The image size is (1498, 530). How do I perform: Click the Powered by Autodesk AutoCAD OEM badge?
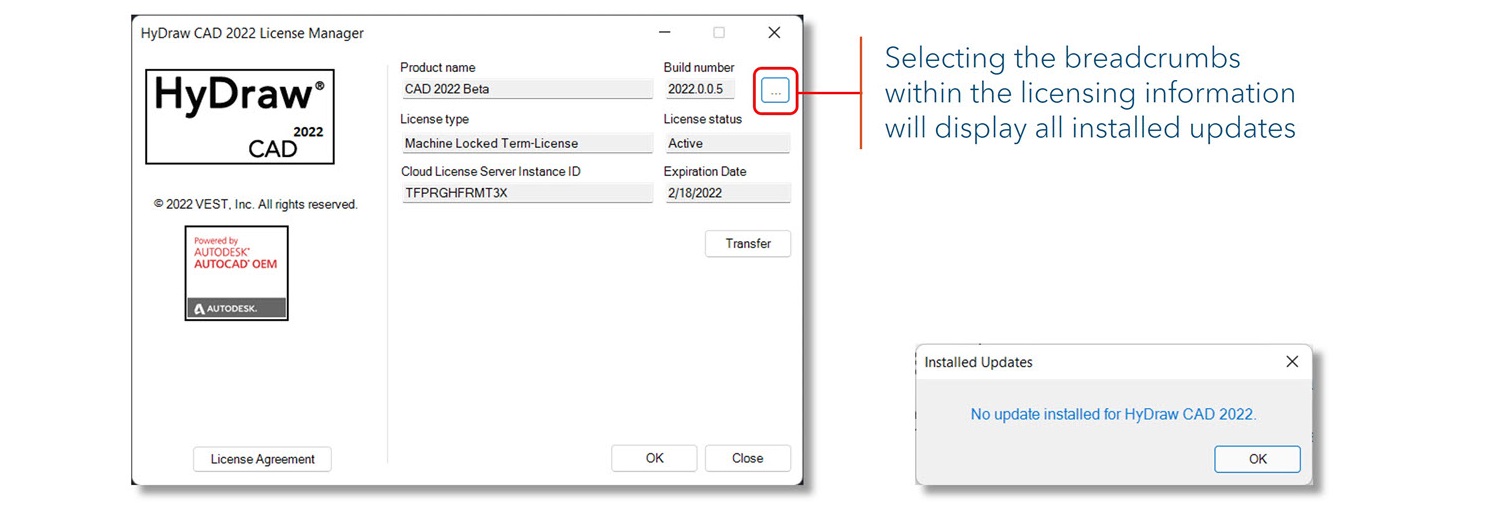[x=237, y=273]
